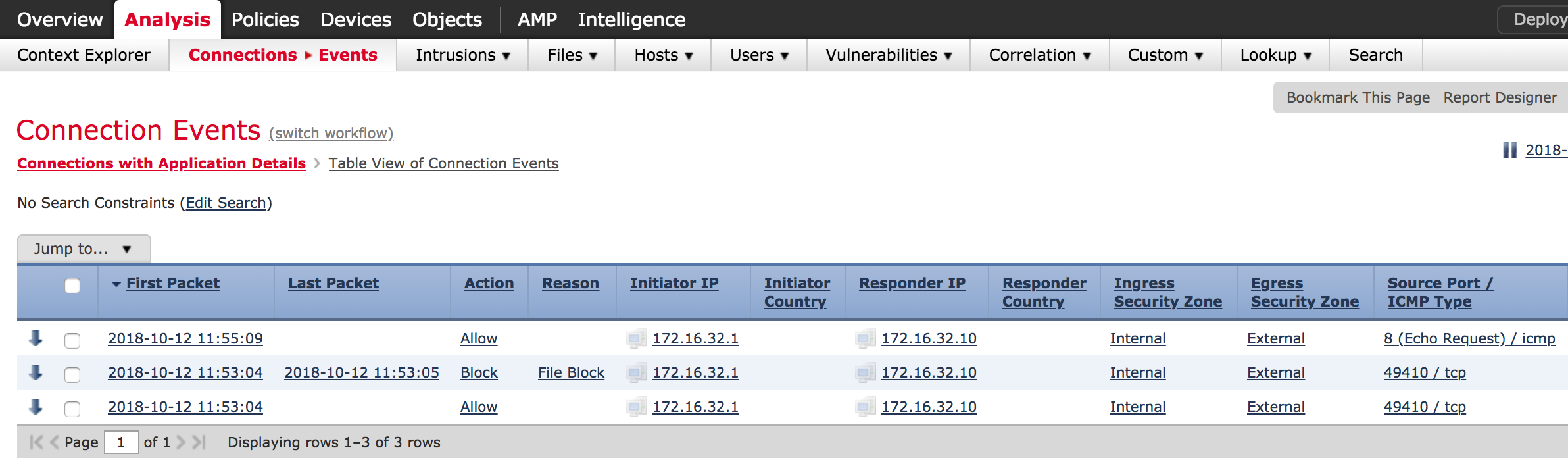The height and width of the screenshot is (458, 1568).
Task: Open Edit Search link
Action: point(226,203)
